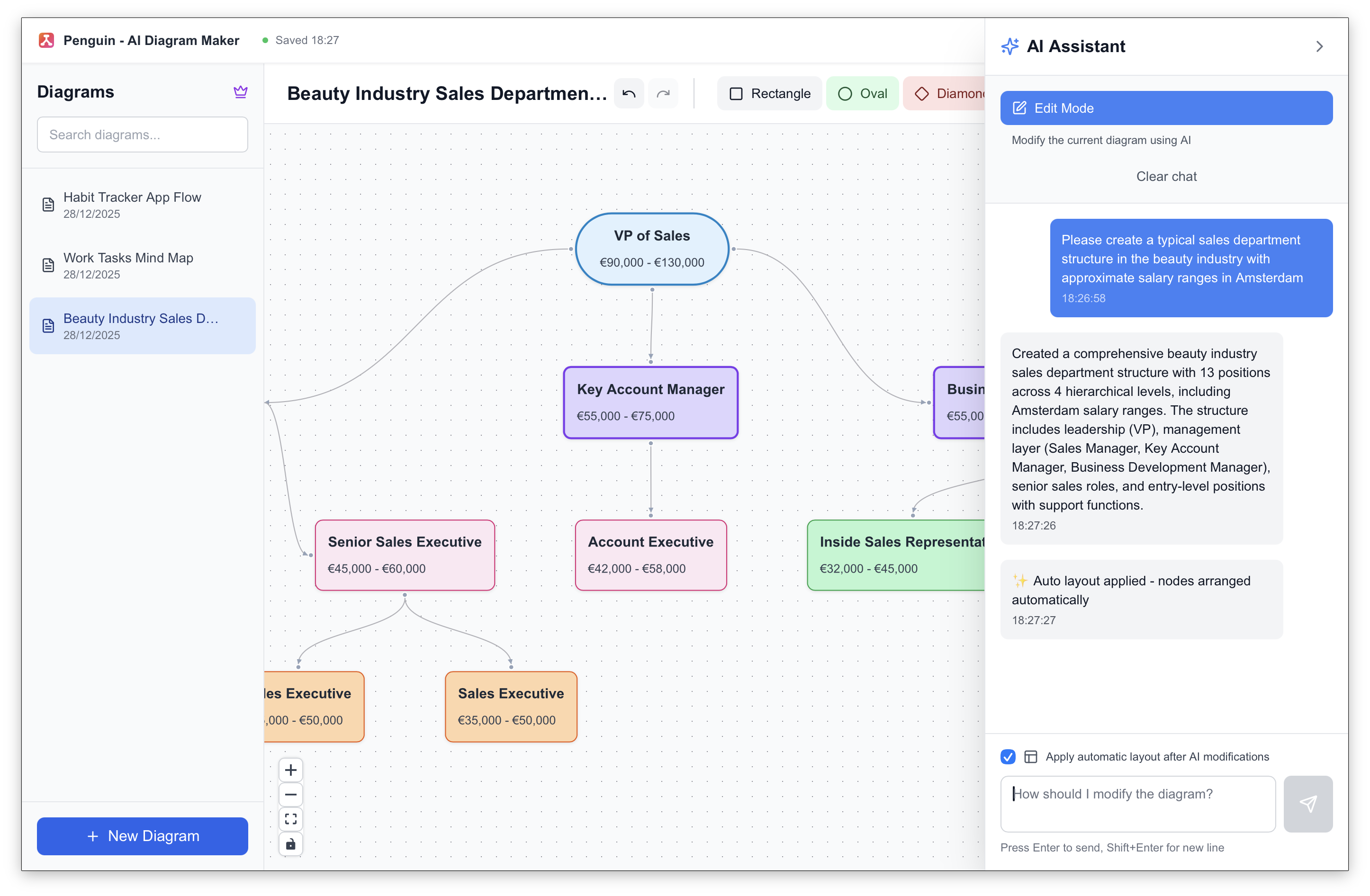Undo the last diagram change

point(629,93)
